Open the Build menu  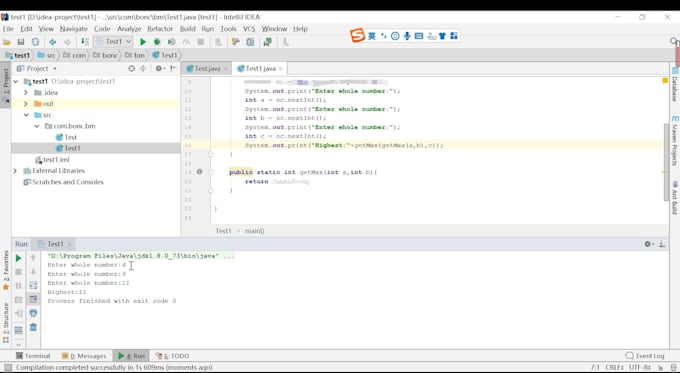(x=187, y=29)
